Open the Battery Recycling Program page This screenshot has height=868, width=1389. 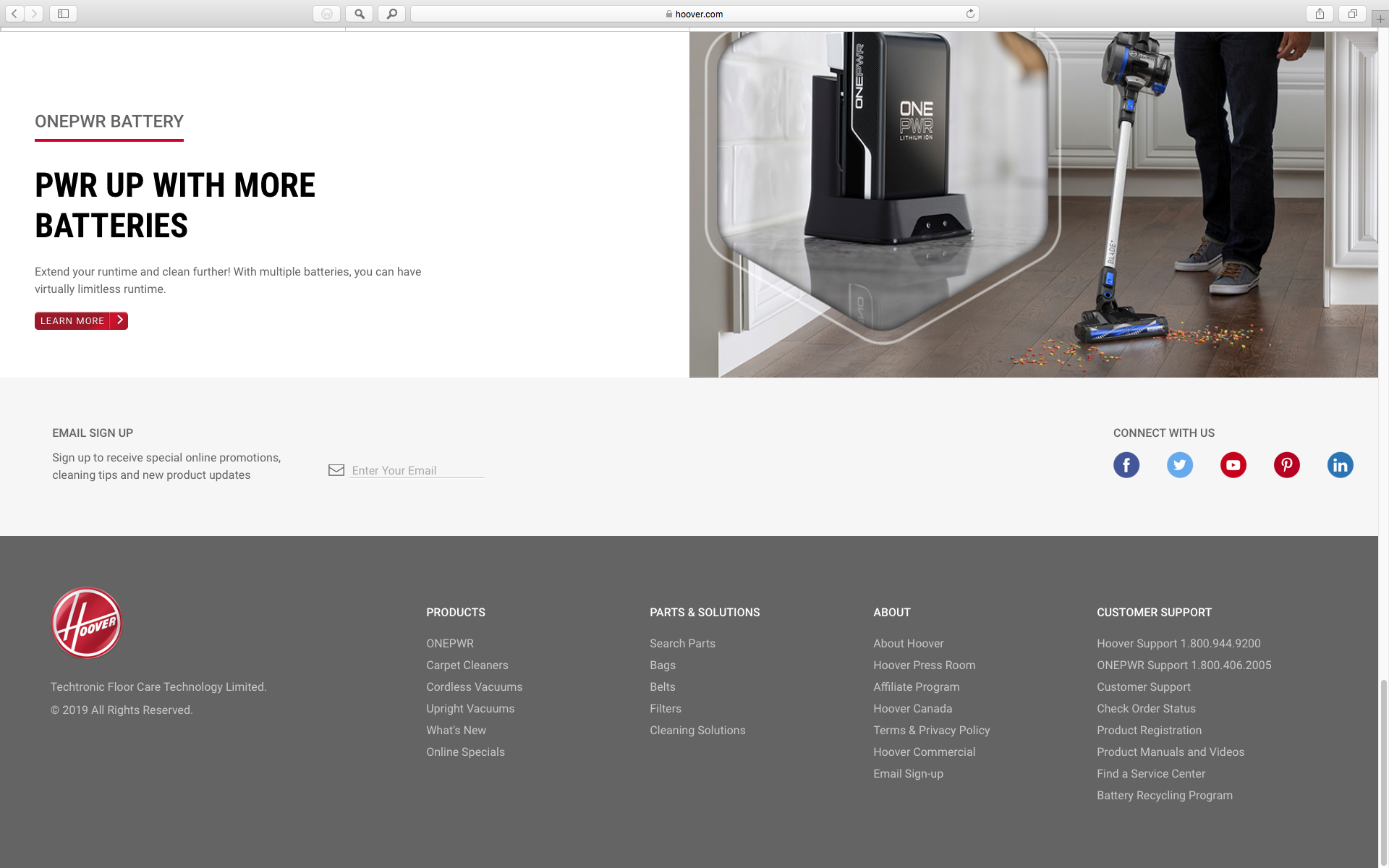click(1164, 795)
